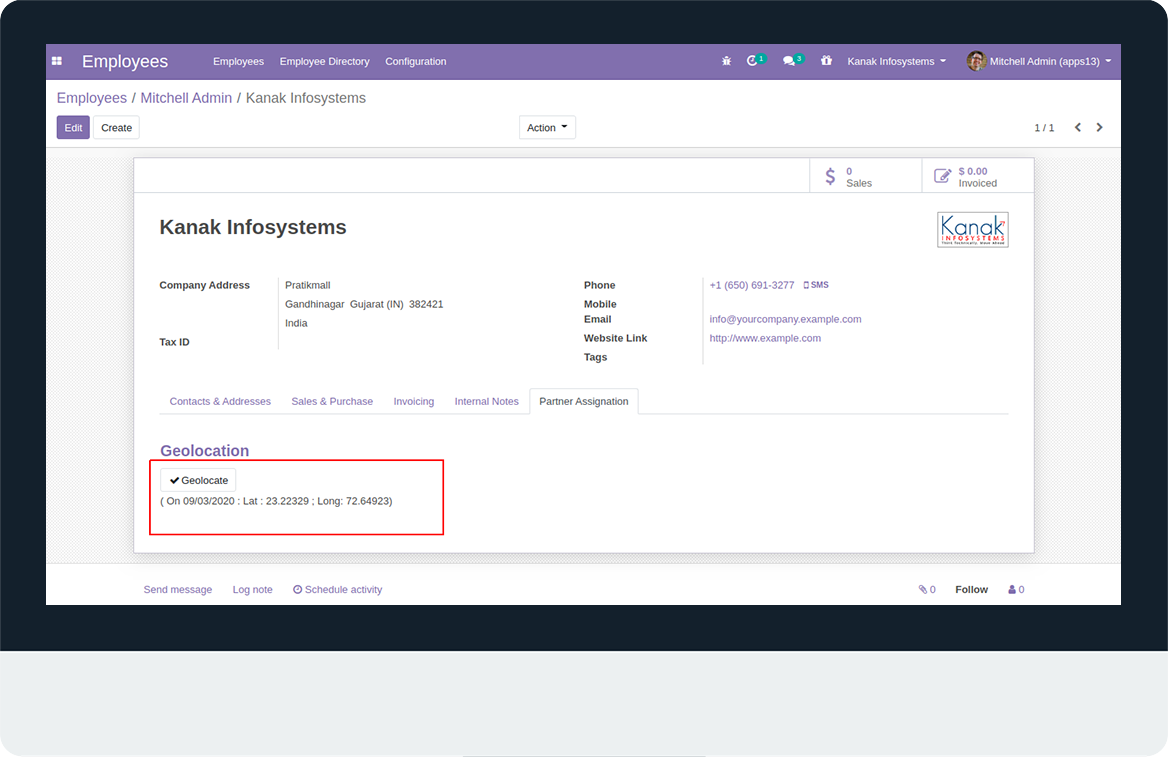Open the Employees menu item

pos(238,61)
